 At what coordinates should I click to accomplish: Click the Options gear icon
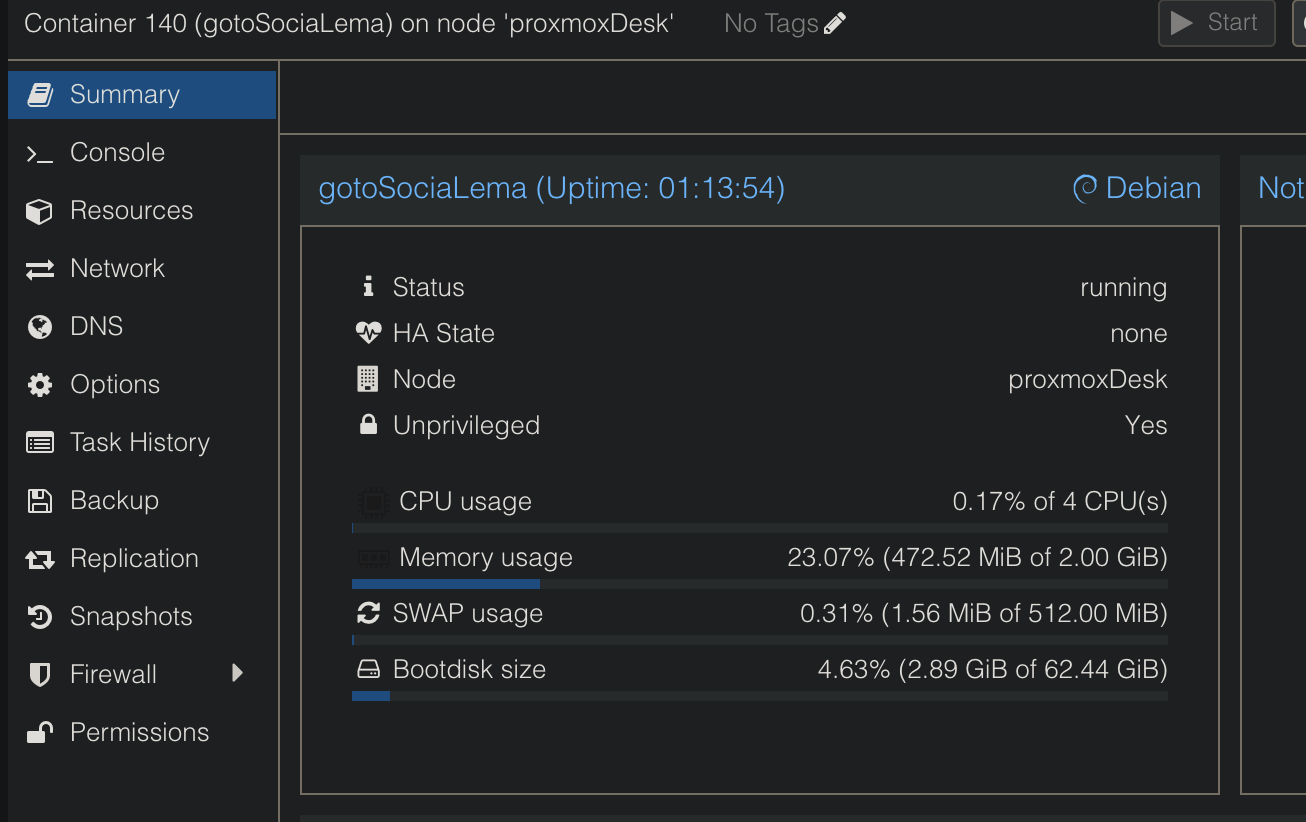click(x=39, y=385)
